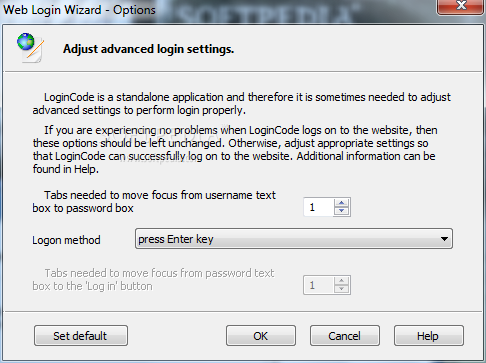Decrease the username-to-password tab count with the down arrow

pyautogui.click(x=341, y=211)
